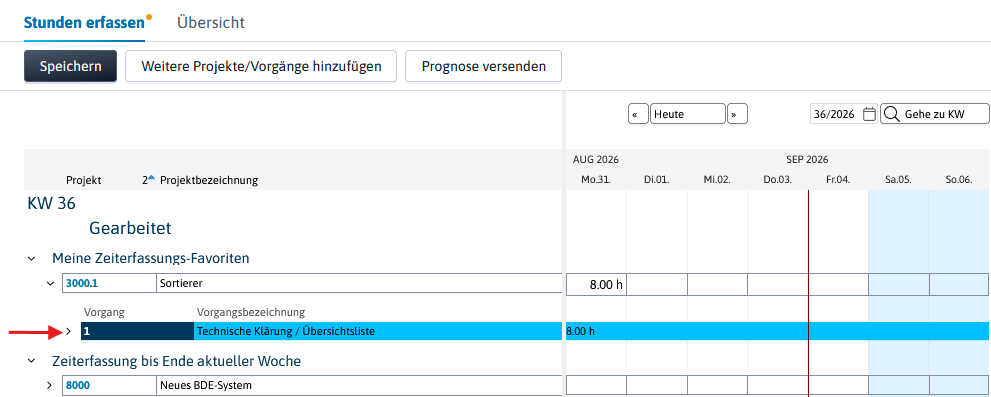Screen dimensions: 991x397
Task: Click the AUG 2026 month label
Action: tap(595, 159)
